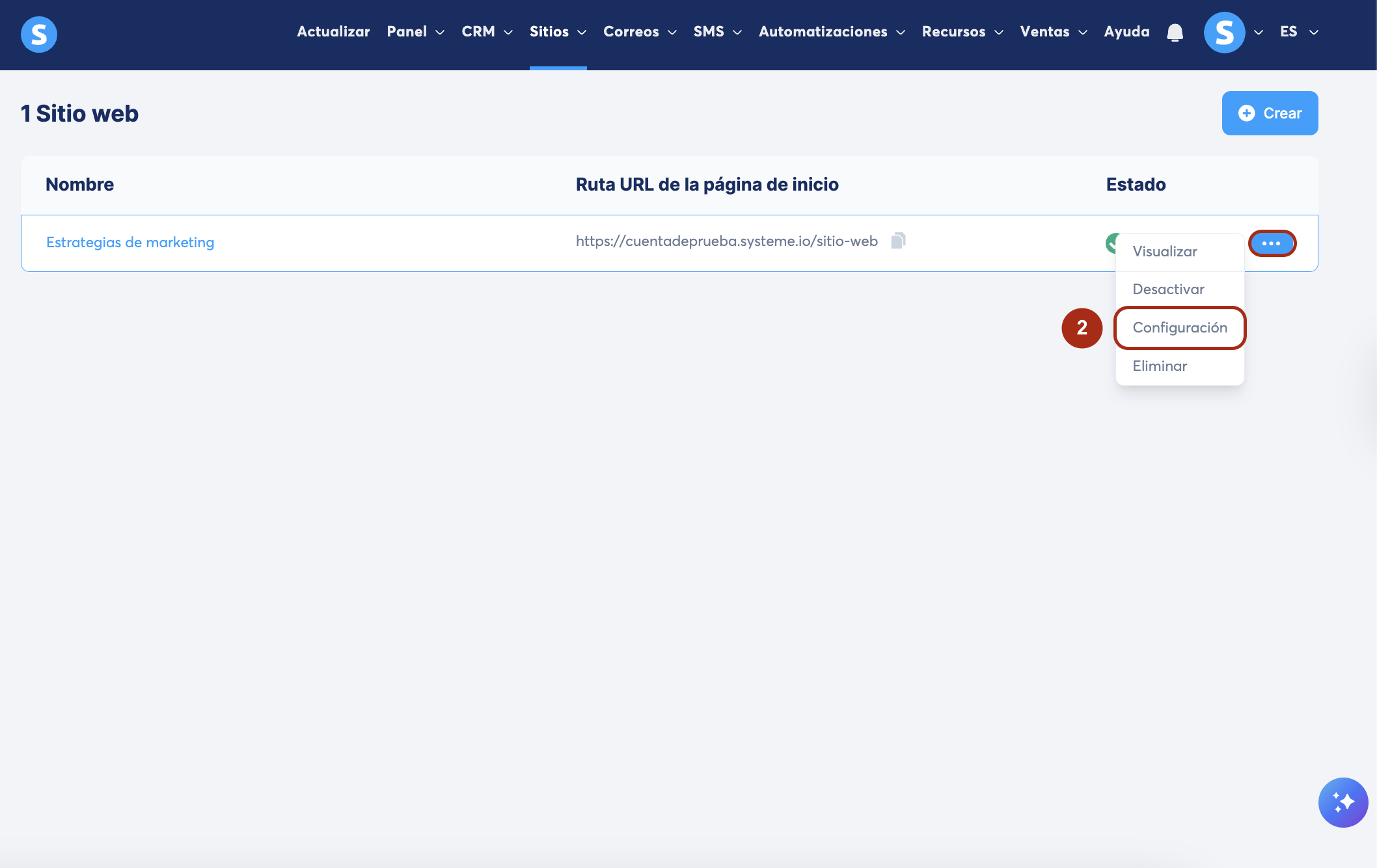
Task: Click the Systeme.io logo icon
Action: pyautogui.click(x=39, y=34)
